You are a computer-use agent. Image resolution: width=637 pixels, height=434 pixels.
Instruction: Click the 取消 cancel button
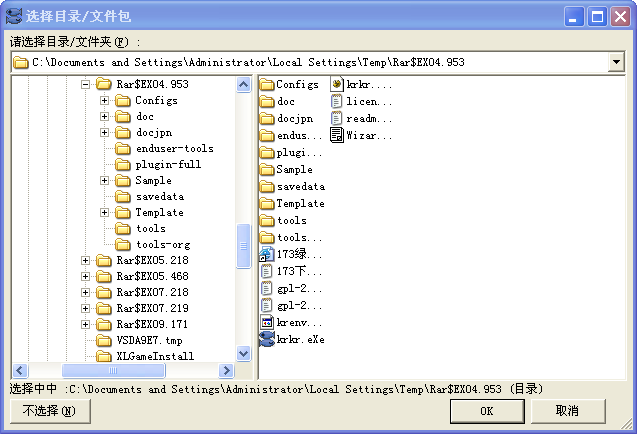tap(567, 410)
